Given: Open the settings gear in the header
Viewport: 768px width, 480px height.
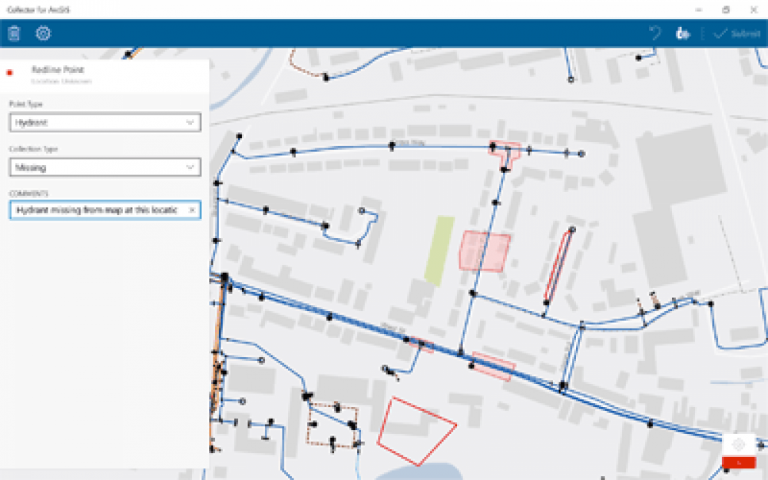Looking at the screenshot, I should click(x=43, y=33).
